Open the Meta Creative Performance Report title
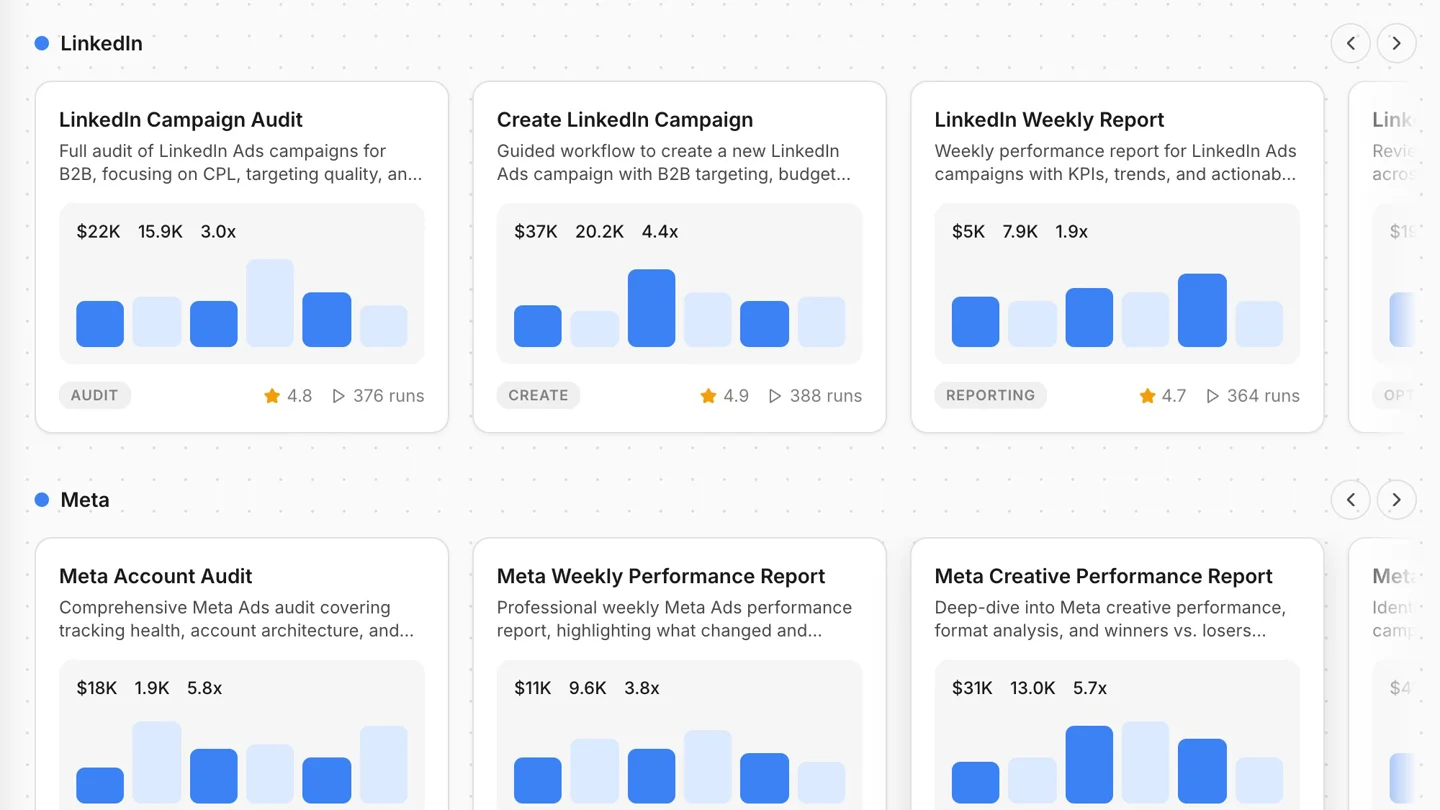Viewport: 1440px width, 810px height. tap(1103, 576)
